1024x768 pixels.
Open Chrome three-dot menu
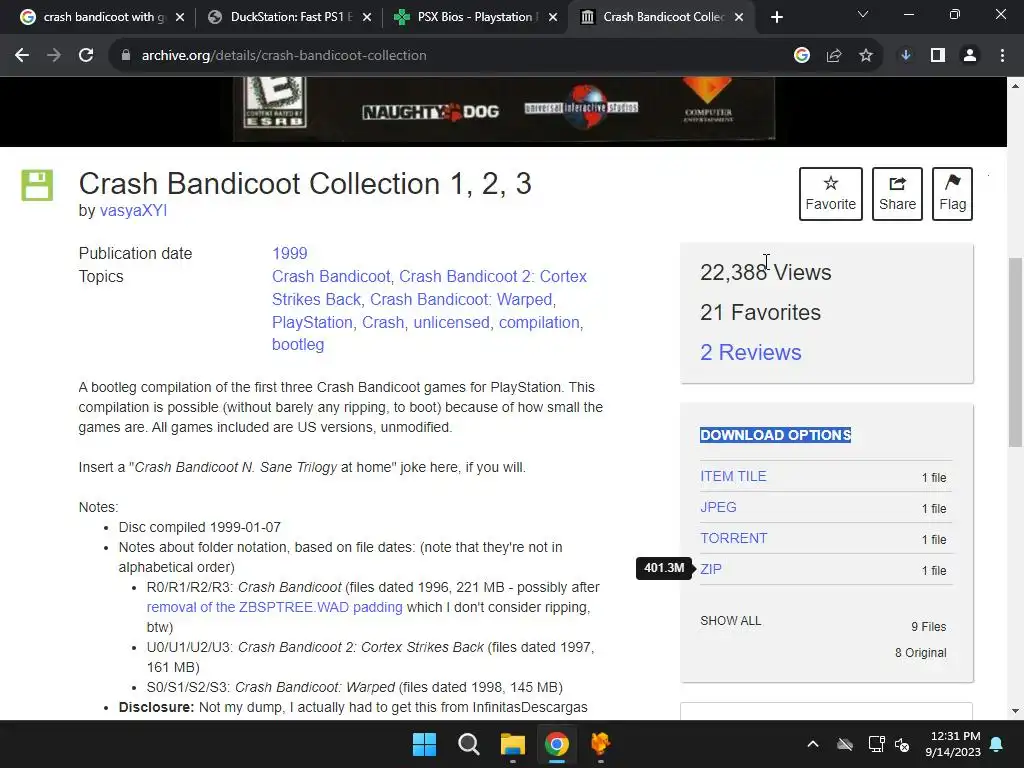pyautogui.click(x=1002, y=56)
